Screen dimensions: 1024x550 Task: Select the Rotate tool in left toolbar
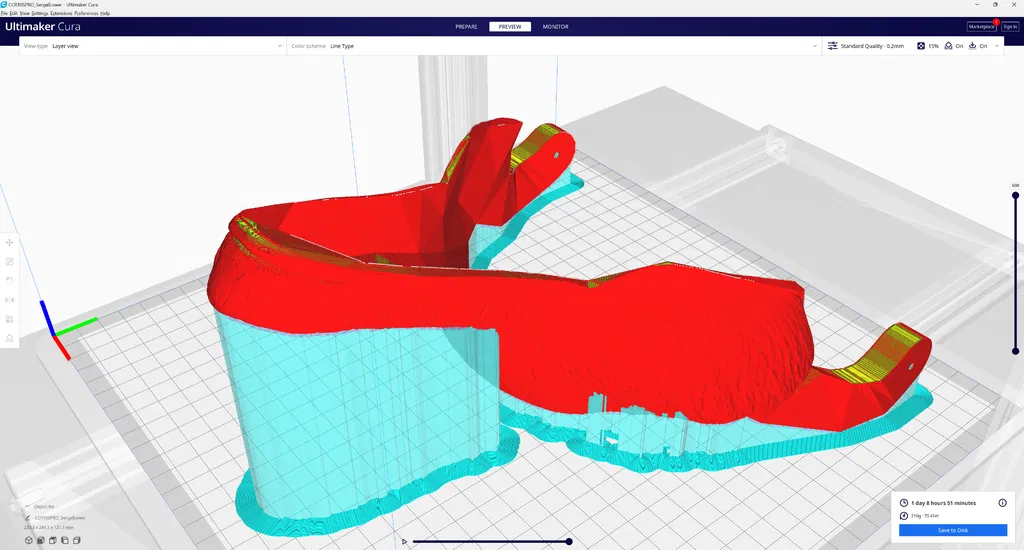pos(10,280)
